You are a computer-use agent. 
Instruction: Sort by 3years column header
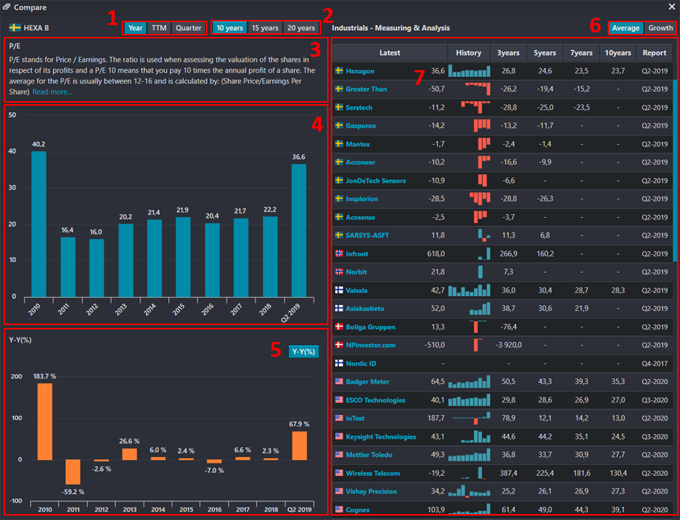click(x=508, y=52)
